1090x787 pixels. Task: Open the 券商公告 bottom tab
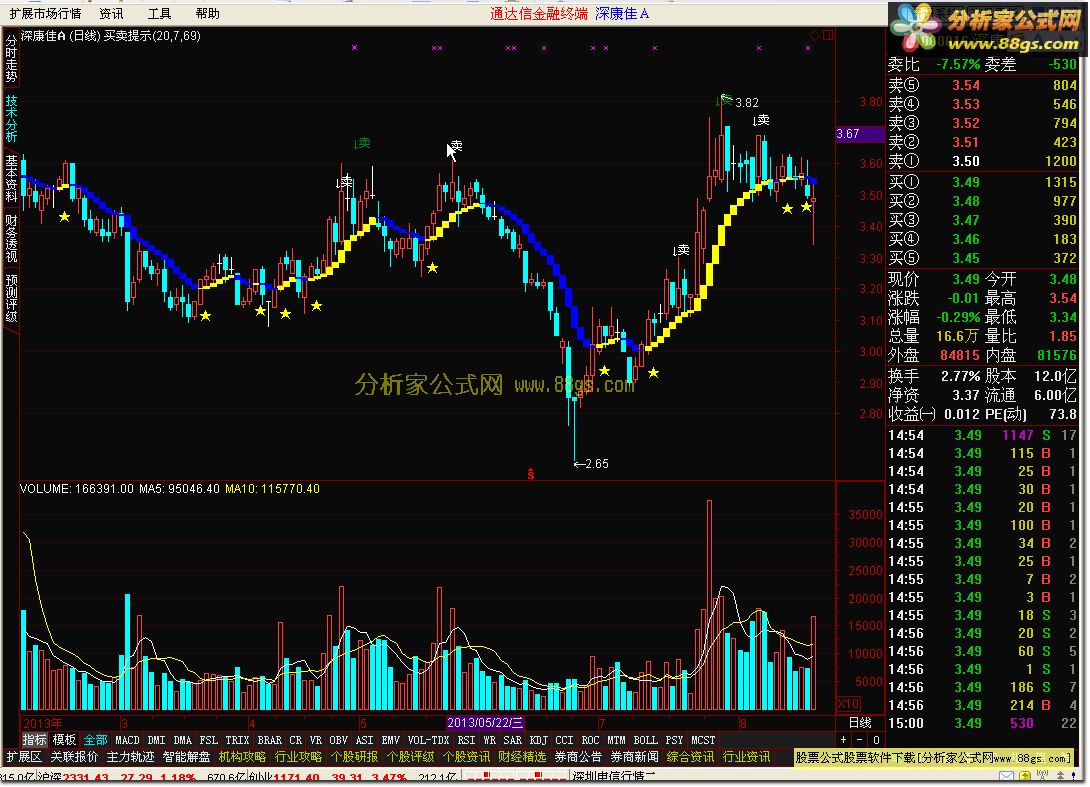pyautogui.click(x=578, y=757)
